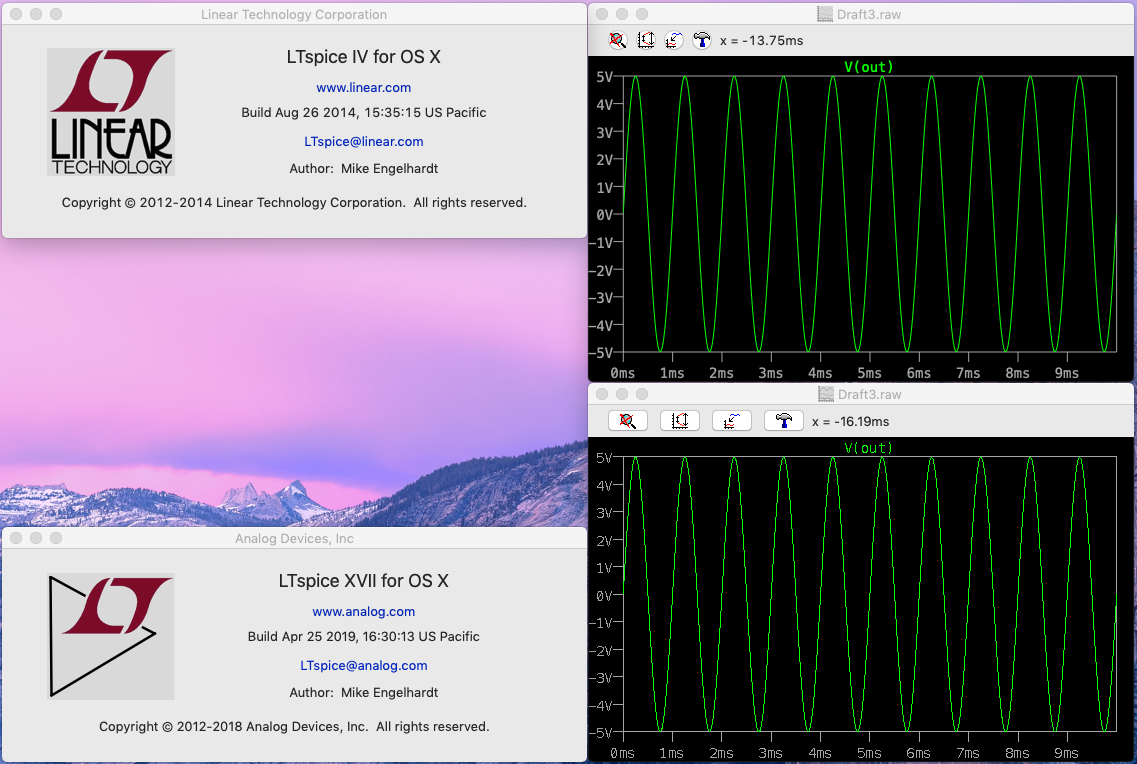Click the Build Aug 26 2014 text

[x=363, y=112]
